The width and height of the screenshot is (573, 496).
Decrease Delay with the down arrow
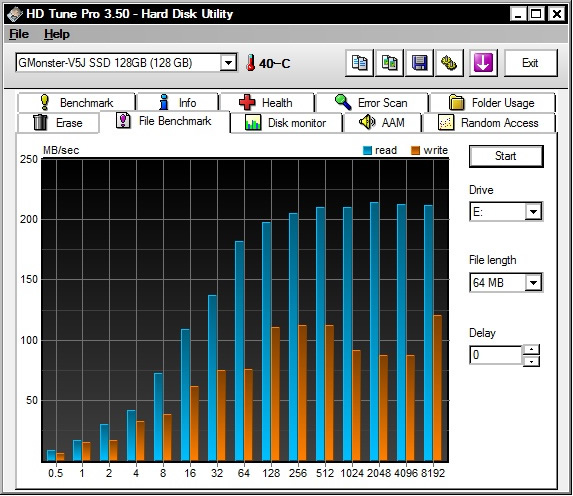[x=531, y=361]
